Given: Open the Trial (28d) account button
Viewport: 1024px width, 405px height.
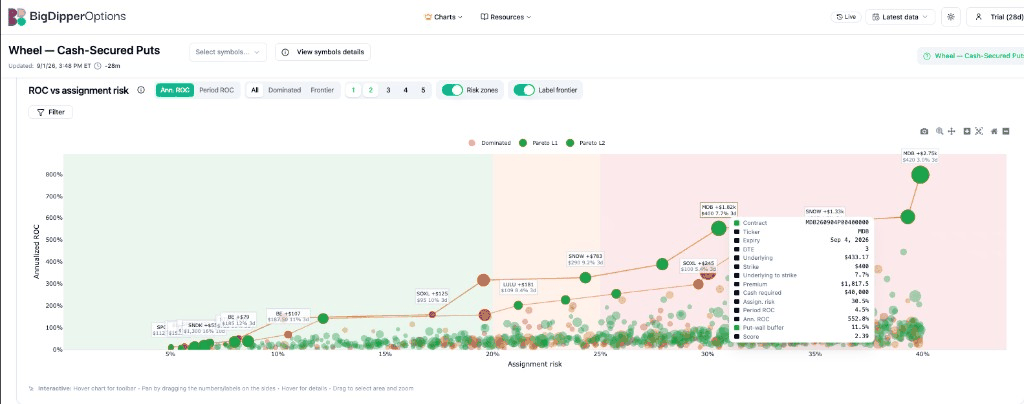Looking at the screenshot, I should [995, 17].
